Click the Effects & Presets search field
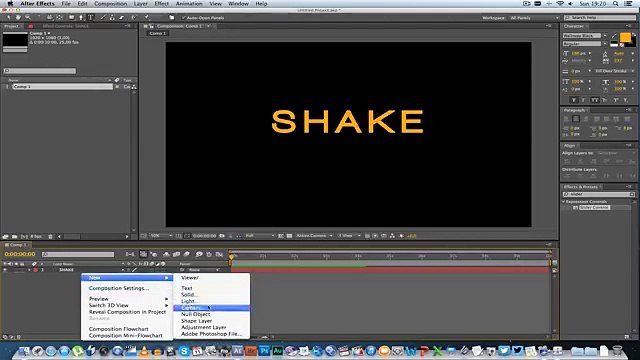 pyautogui.click(x=599, y=194)
